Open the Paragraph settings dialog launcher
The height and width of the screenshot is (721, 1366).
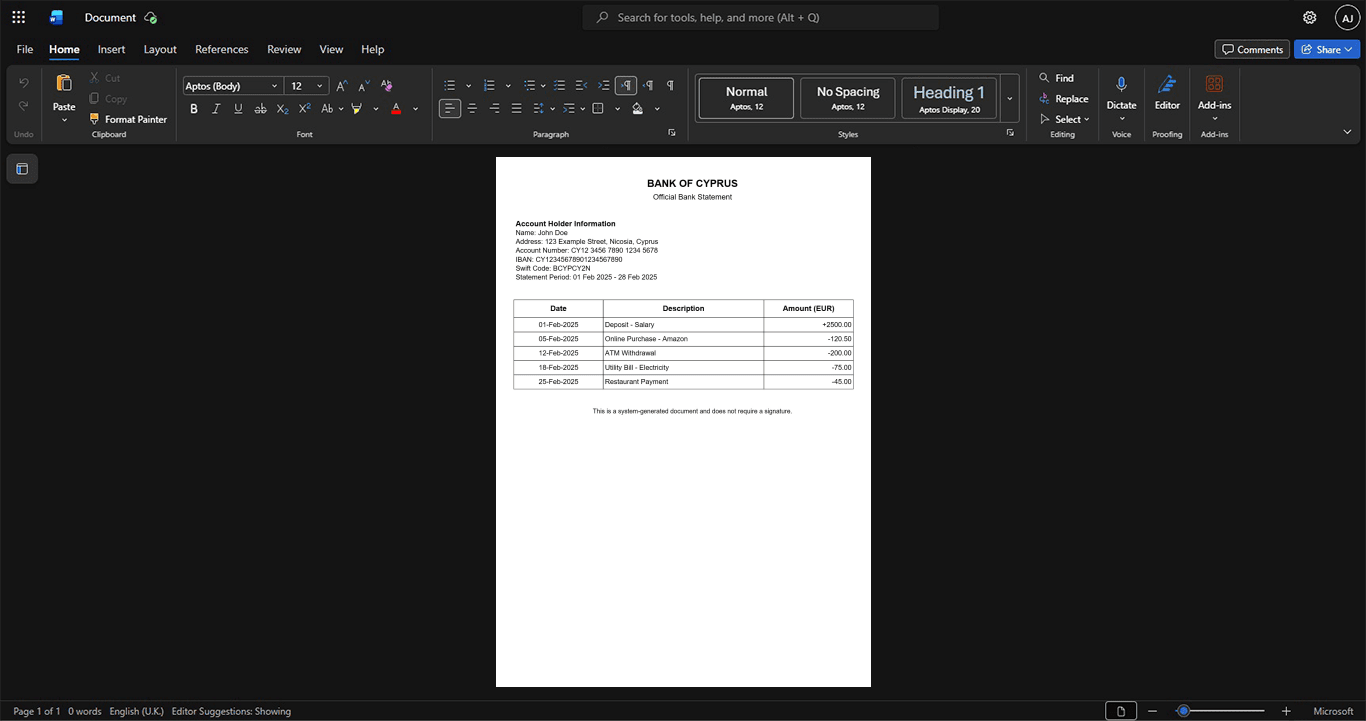click(x=672, y=133)
